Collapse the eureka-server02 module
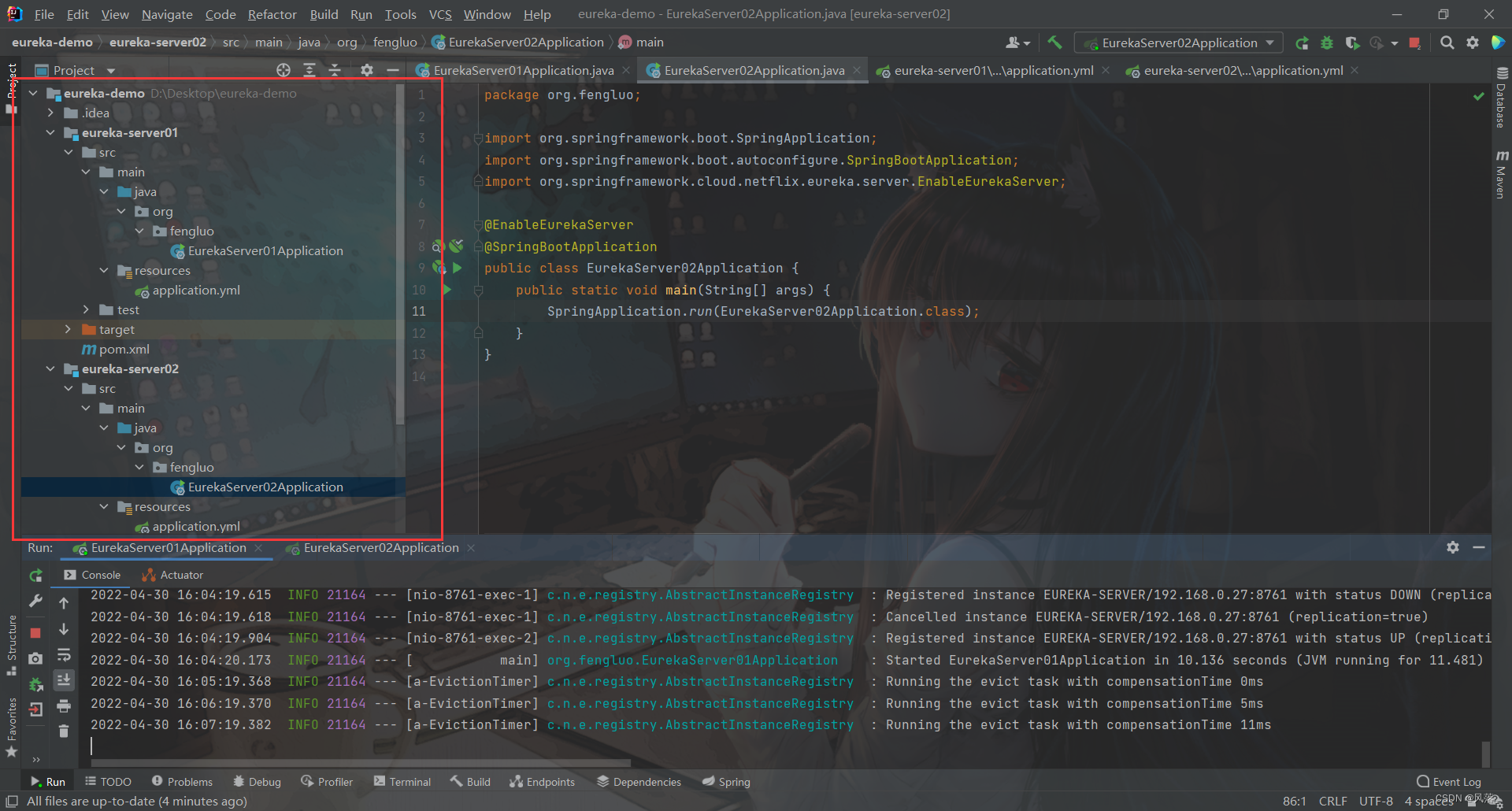 point(50,368)
